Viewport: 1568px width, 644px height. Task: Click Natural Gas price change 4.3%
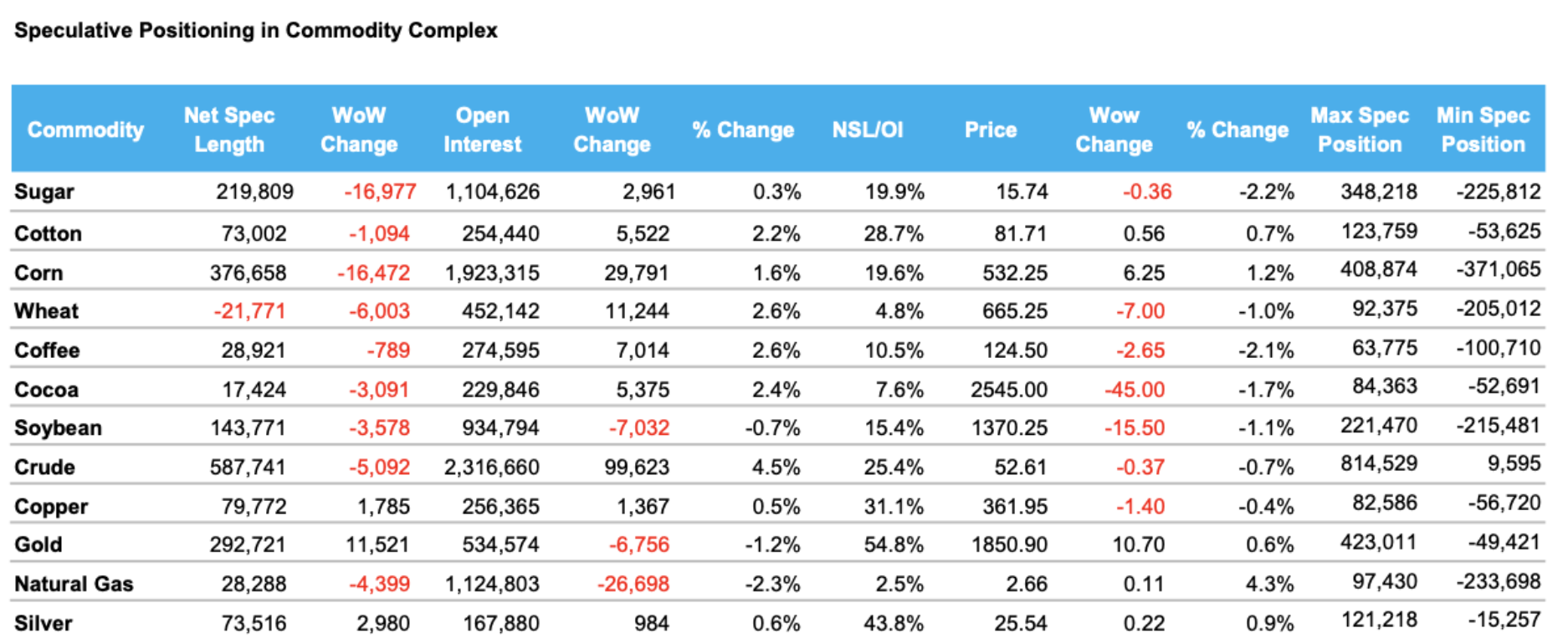point(1269,584)
